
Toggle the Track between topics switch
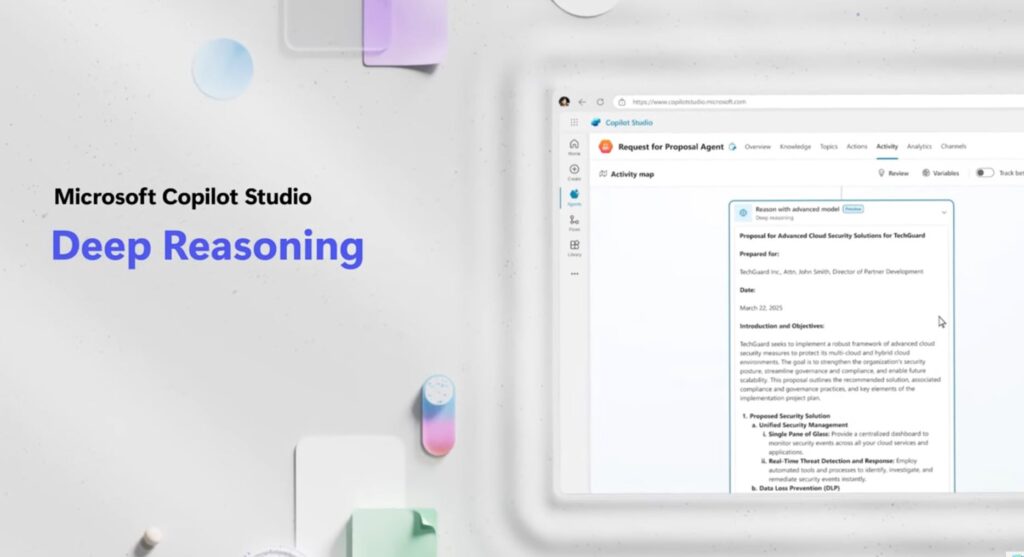coord(984,173)
